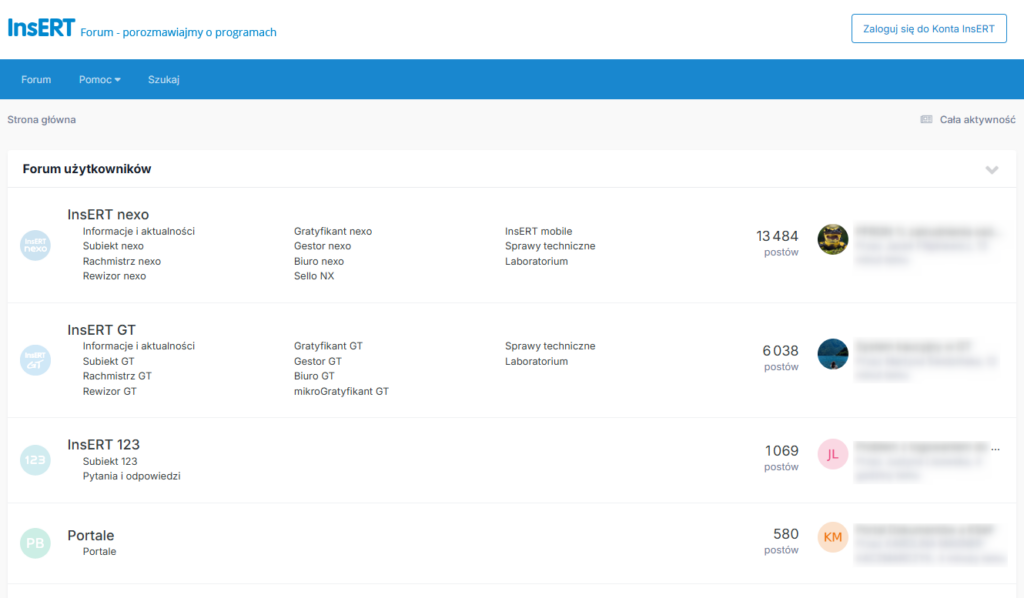Viewport: 1024px width, 598px height.
Task: Open Subiekt GT subforum
Action: point(108,361)
